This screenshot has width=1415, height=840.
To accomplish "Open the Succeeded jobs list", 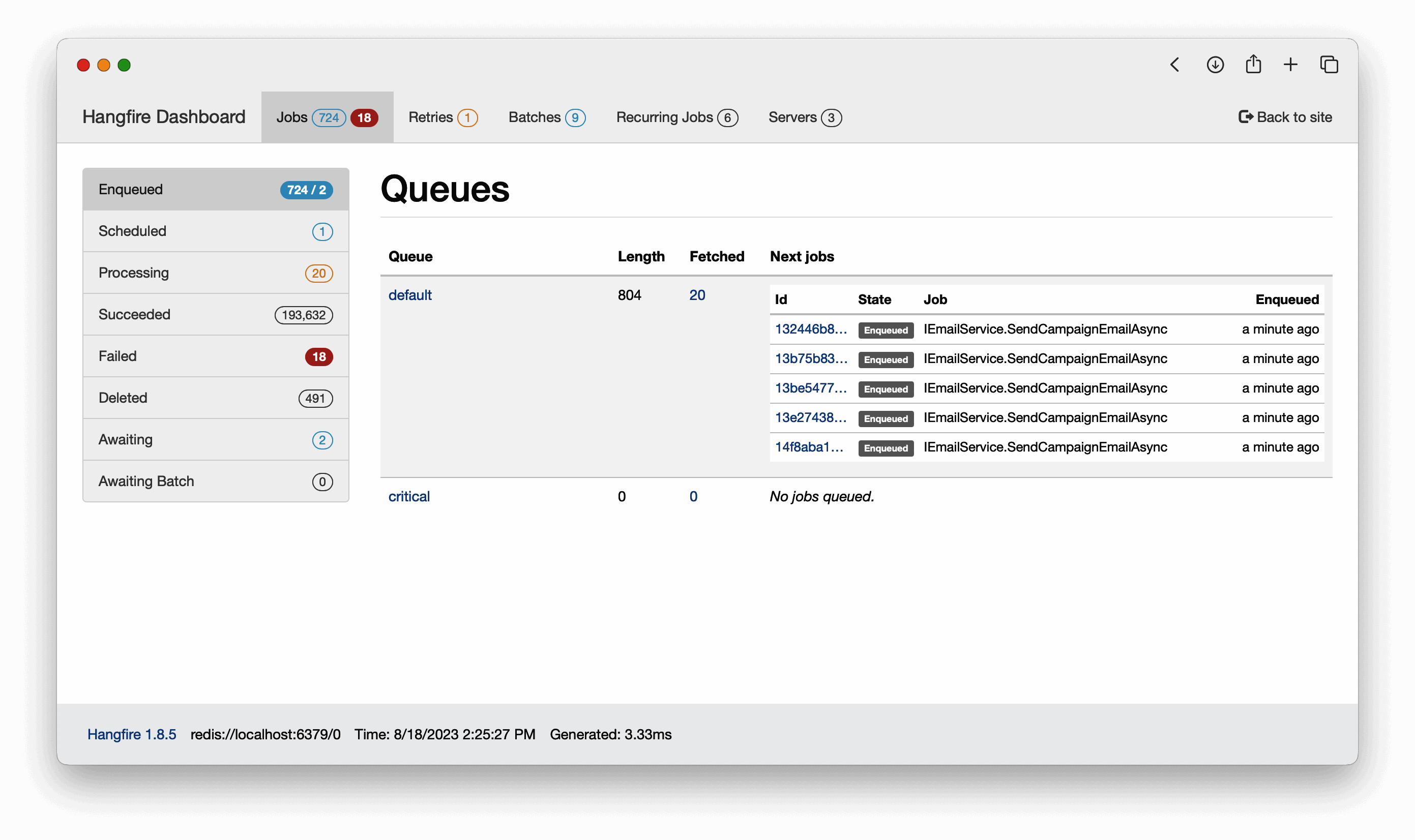I will 215,314.
